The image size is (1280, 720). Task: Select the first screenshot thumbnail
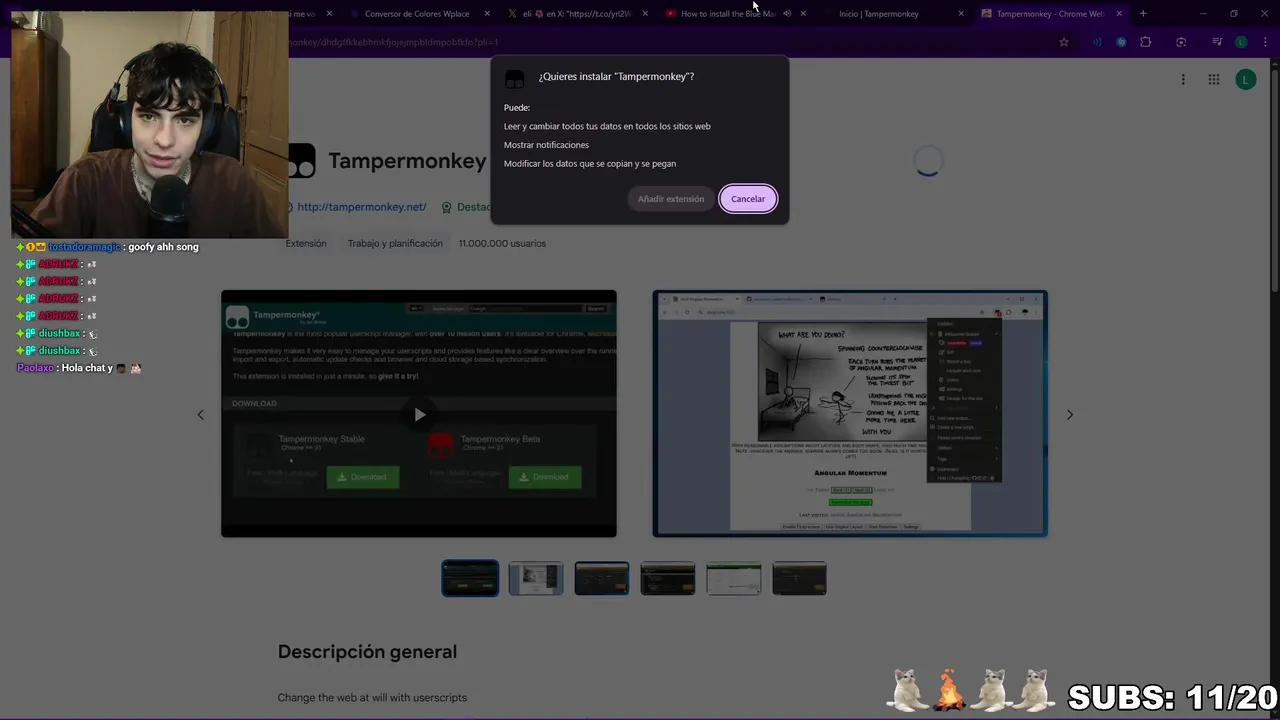[470, 578]
